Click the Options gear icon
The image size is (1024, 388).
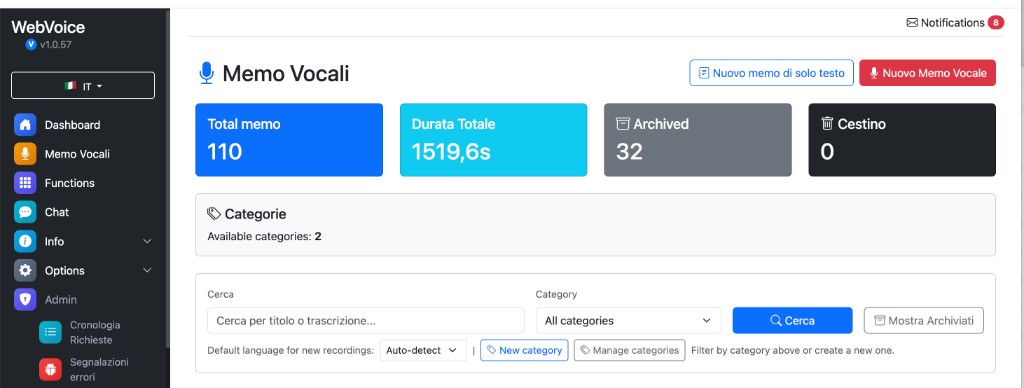[25, 270]
